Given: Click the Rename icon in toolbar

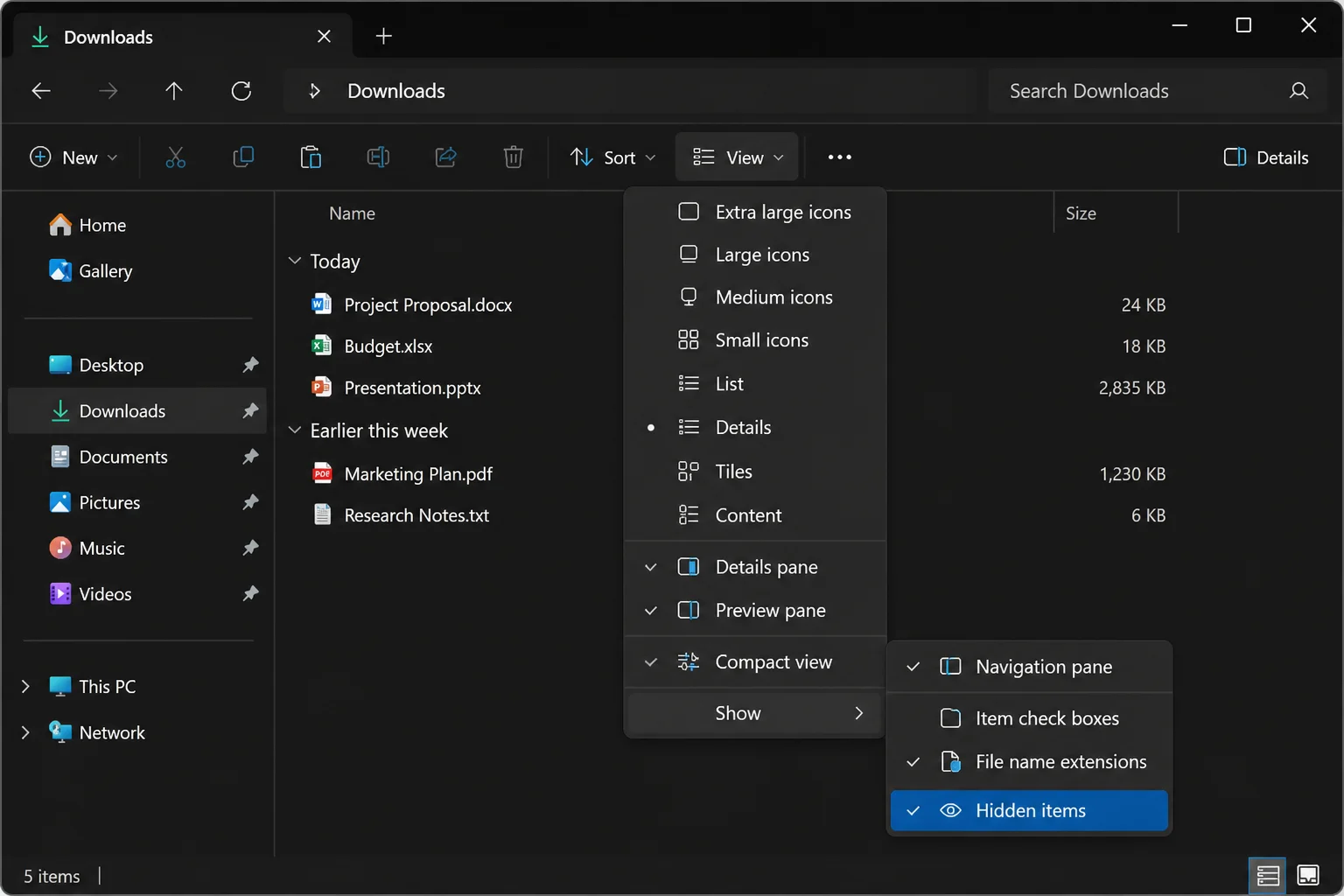Looking at the screenshot, I should (378, 157).
